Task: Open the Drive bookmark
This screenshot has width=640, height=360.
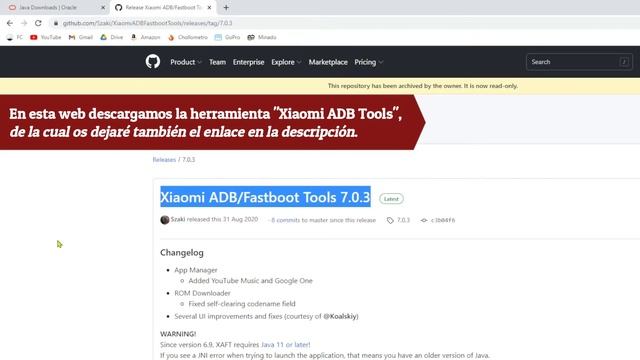Action: click(112, 37)
